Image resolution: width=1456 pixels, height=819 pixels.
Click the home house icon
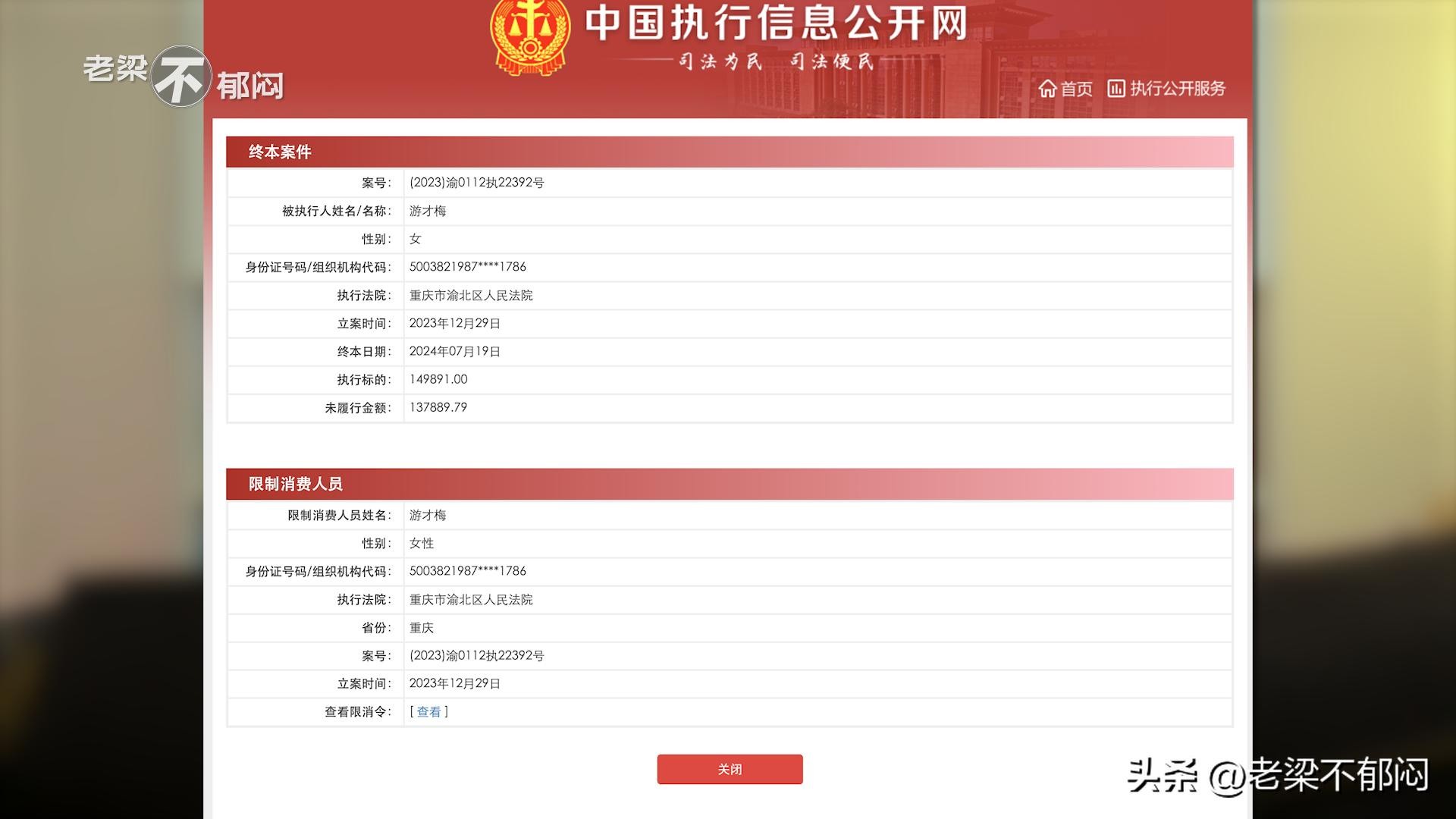pyautogui.click(x=1047, y=89)
